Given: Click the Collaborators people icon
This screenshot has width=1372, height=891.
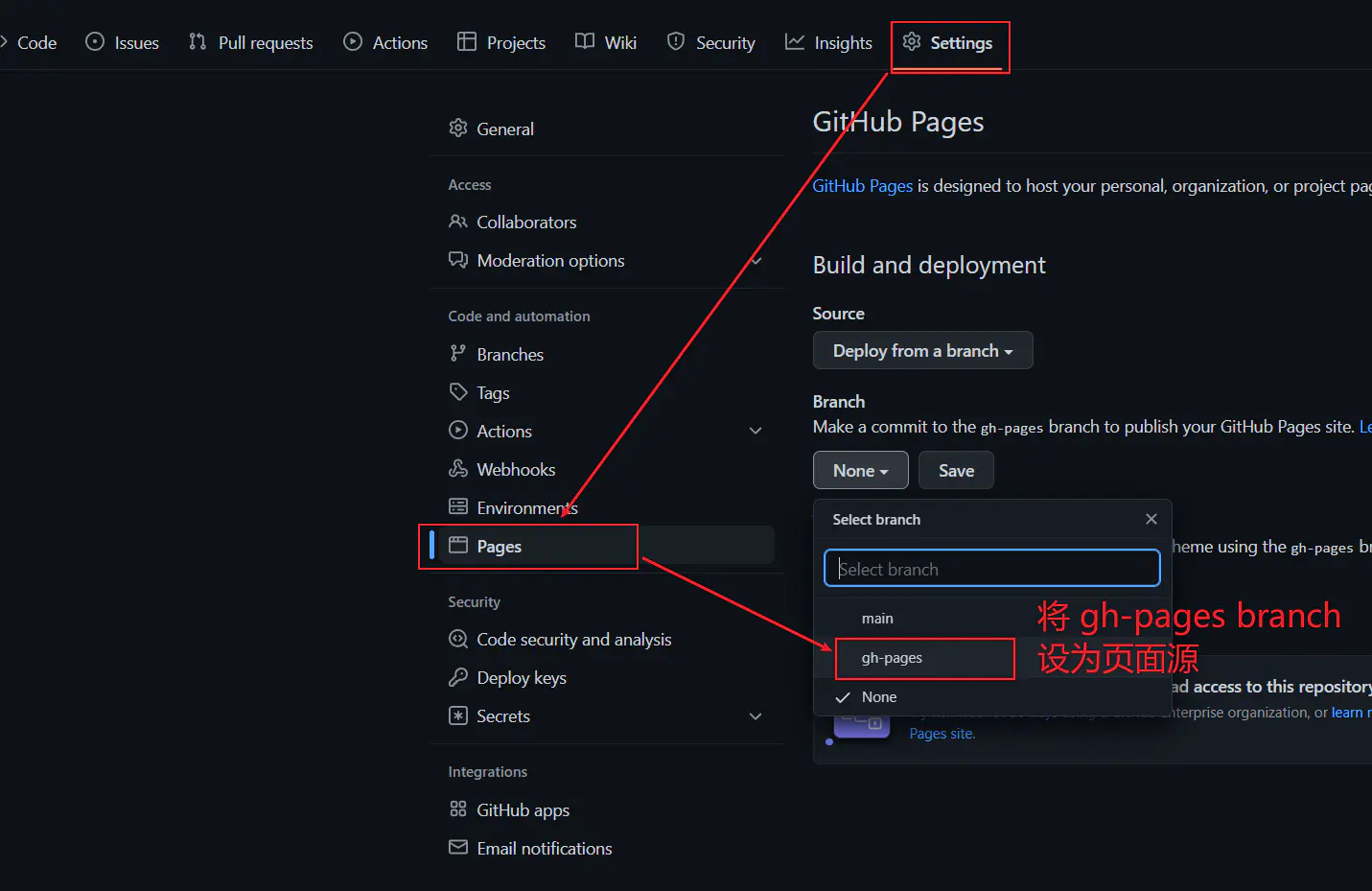Looking at the screenshot, I should (x=458, y=222).
